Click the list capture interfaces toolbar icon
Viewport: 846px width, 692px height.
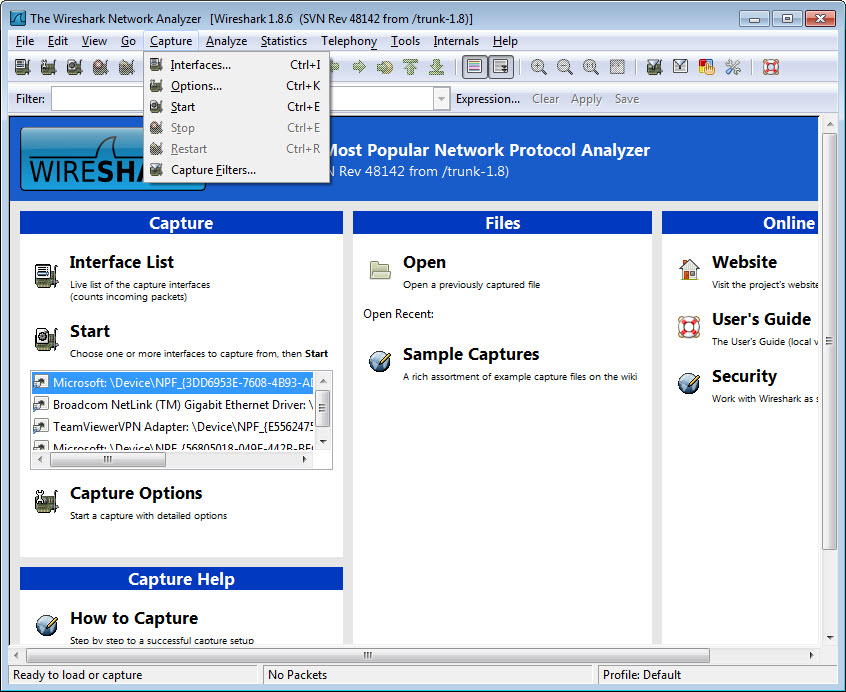[22, 67]
